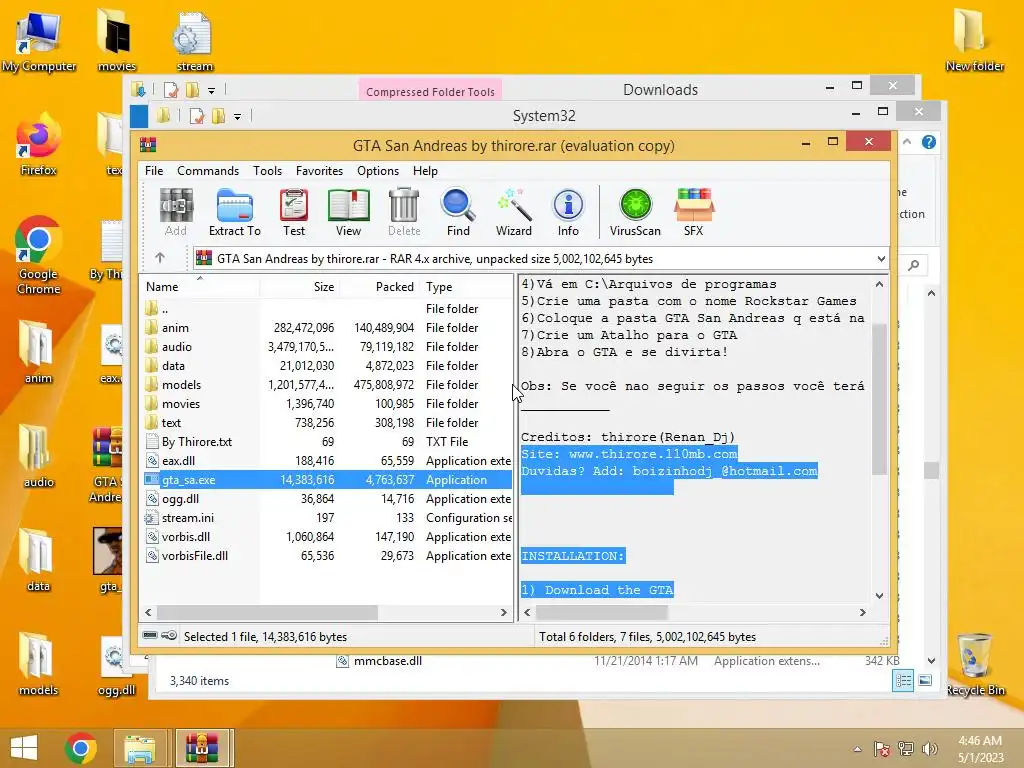Image resolution: width=1024 pixels, height=768 pixels.
Task: Select the parent folder '..' row
Action: point(327,308)
